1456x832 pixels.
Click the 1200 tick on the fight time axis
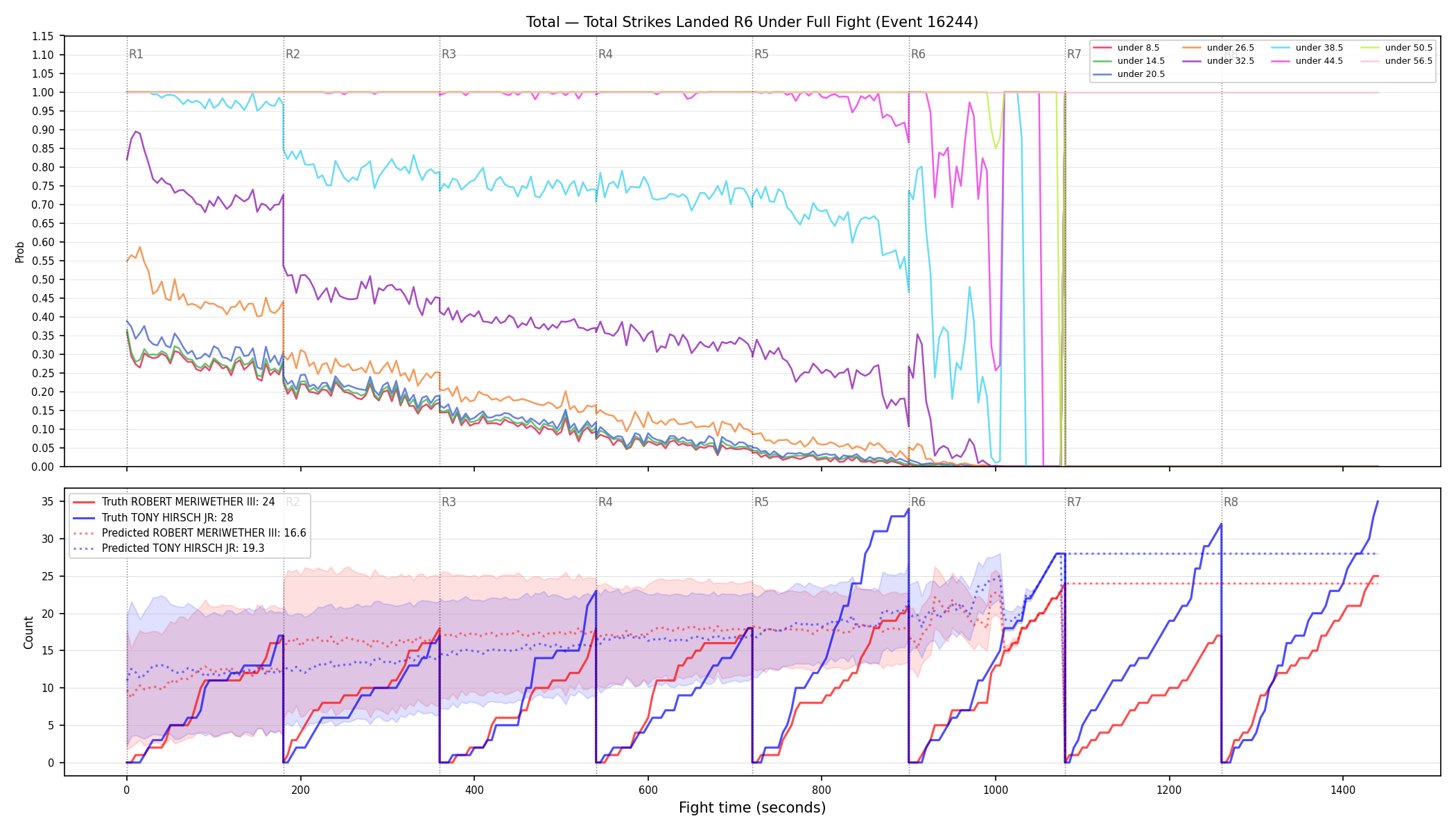1170,790
